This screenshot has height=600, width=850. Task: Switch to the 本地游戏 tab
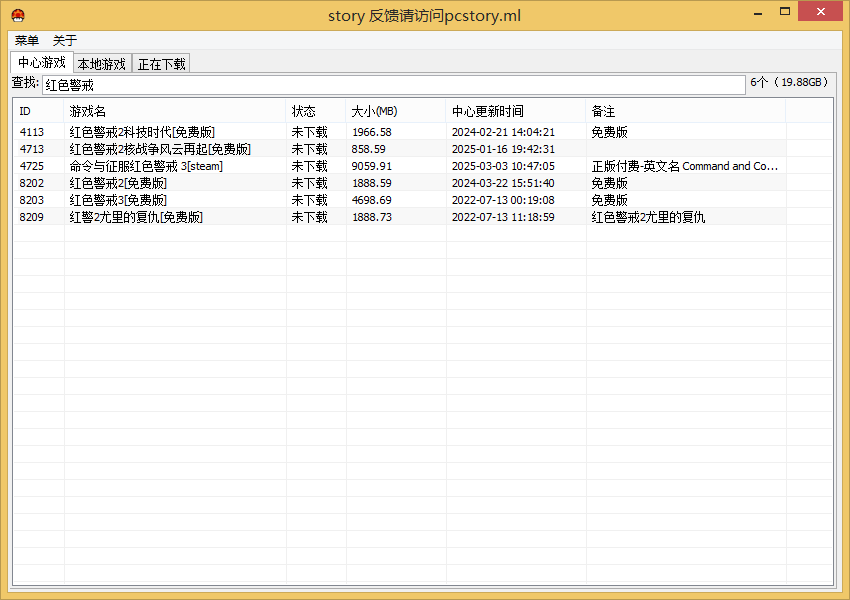[102, 64]
